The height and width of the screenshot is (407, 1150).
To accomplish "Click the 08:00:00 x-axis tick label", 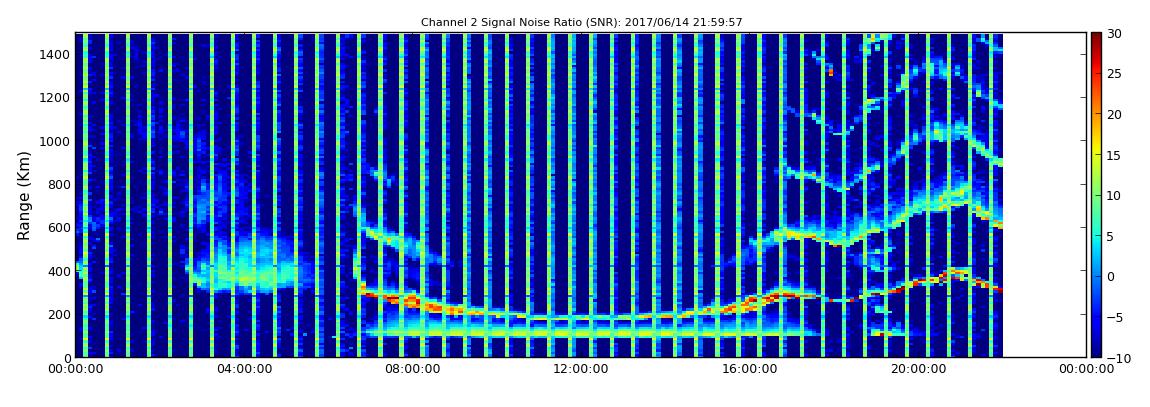I will point(413,370).
